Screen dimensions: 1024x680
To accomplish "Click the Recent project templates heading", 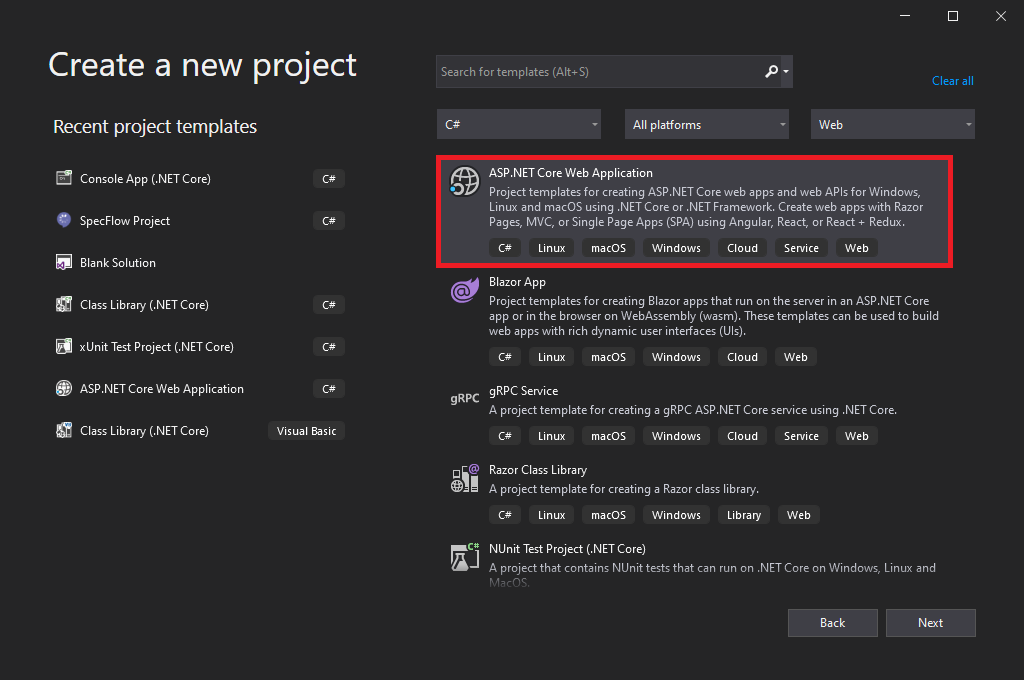I will coord(155,126).
